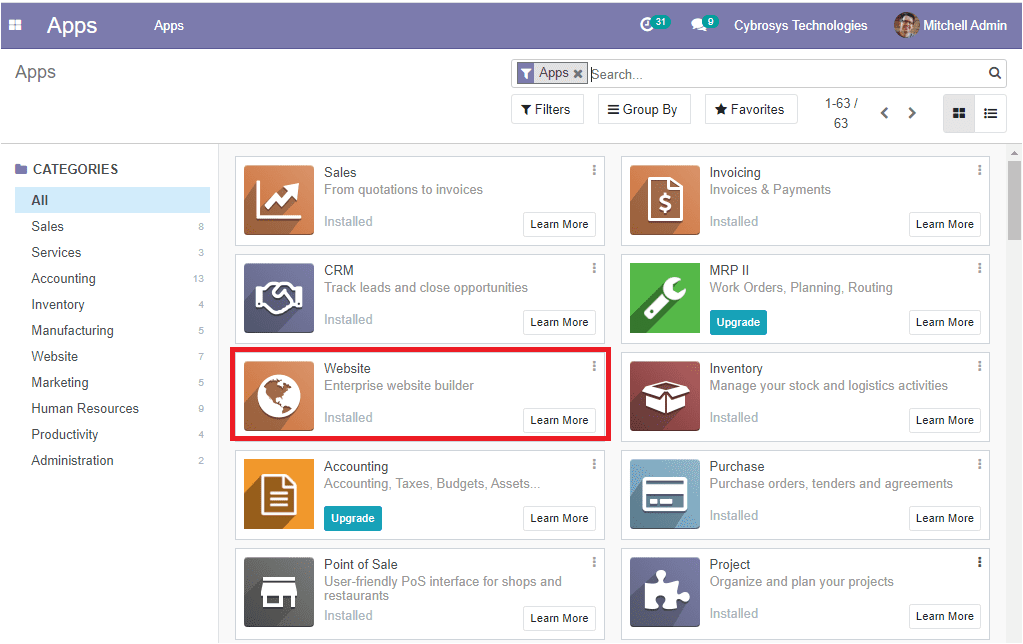This screenshot has height=644, width=1023.
Task: Open the home menu grid icon
Action: point(15,25)
